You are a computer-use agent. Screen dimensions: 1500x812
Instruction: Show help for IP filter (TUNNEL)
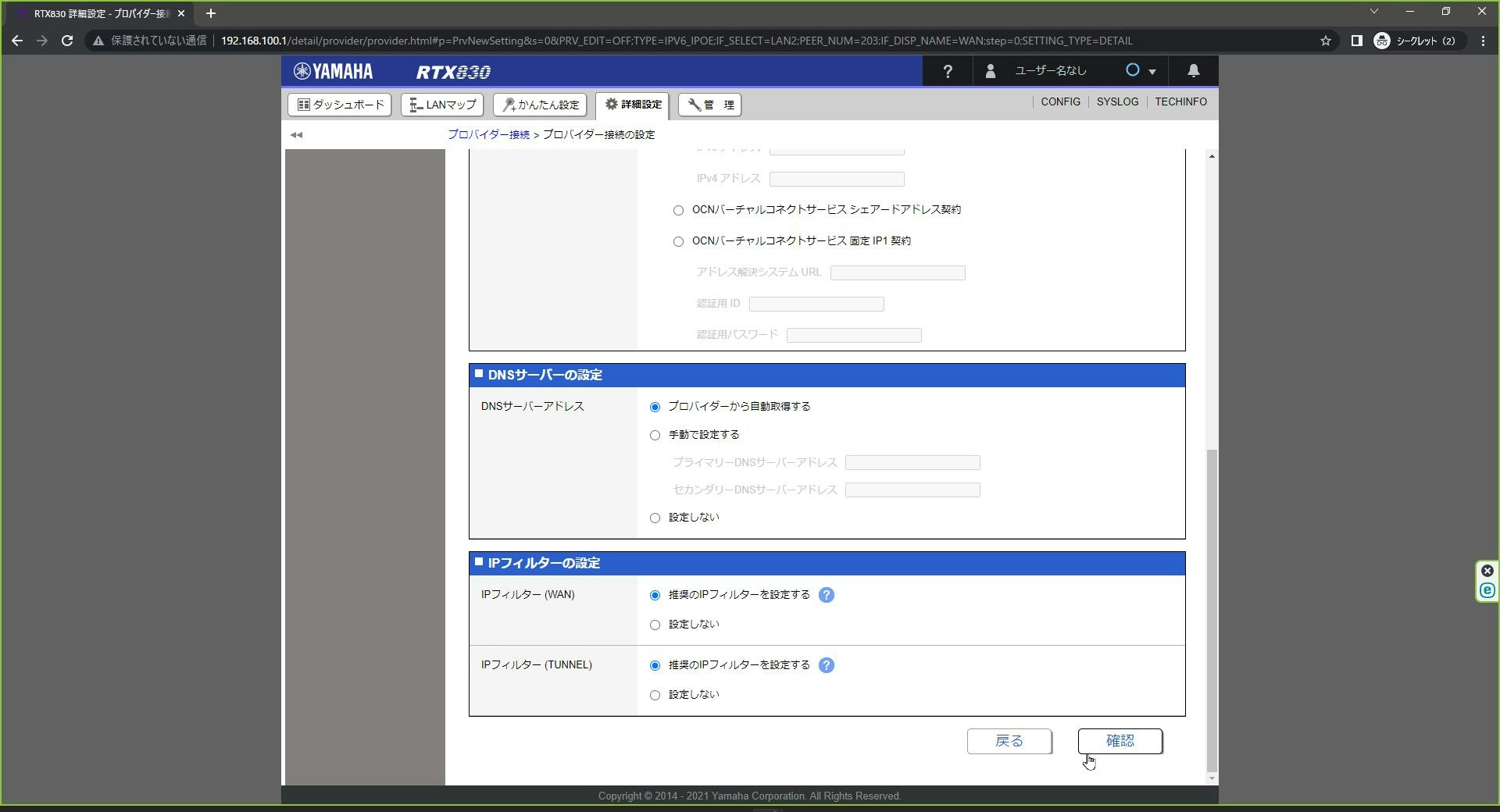(826, 665)
